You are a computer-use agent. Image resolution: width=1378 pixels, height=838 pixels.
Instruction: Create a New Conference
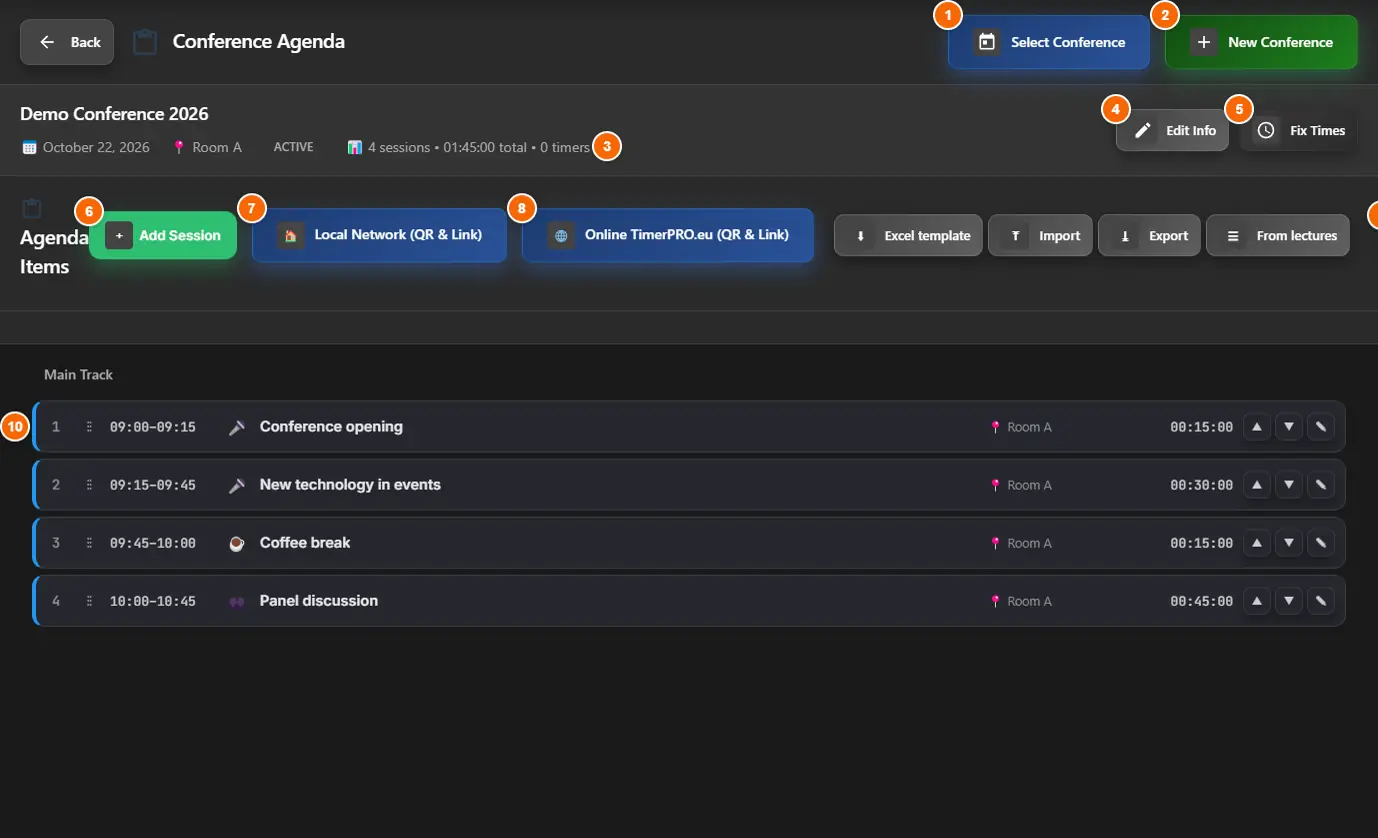pos(1261,42)
